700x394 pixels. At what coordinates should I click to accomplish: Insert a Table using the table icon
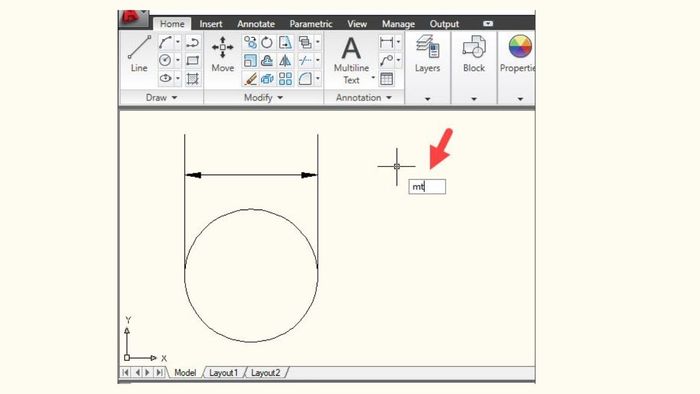[x=386, y=79]
